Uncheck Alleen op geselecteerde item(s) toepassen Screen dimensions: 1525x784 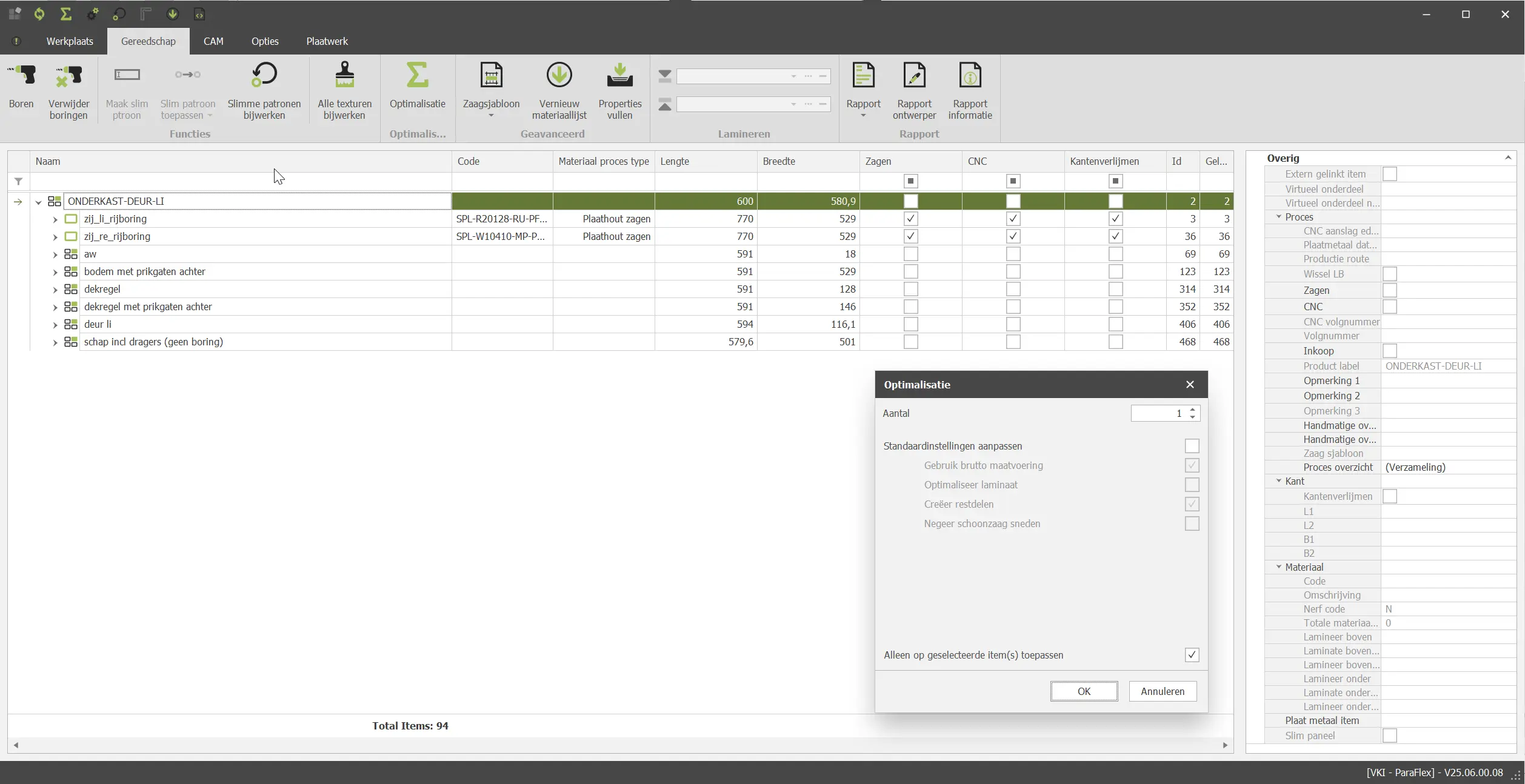[1192, 655]
